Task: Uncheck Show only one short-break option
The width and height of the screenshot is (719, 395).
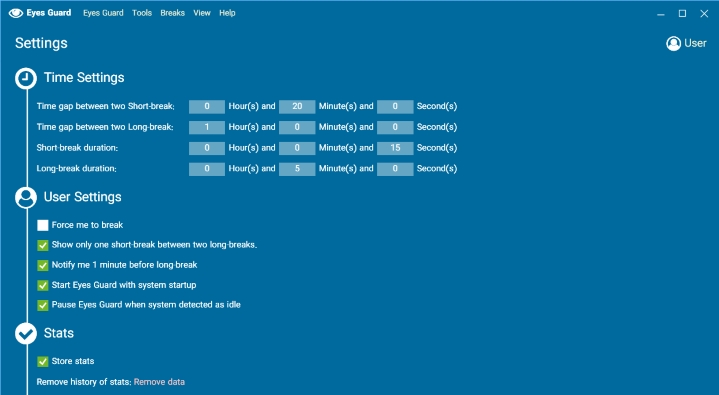Action: [43, 245]
